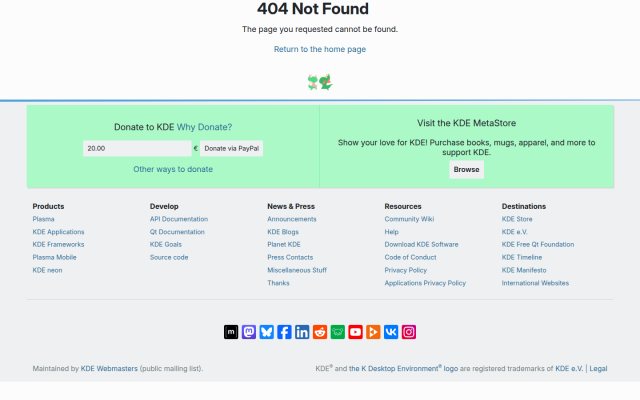Open Community Wiki link
Screen dimensions: 640x400
(x=409, y=219)
